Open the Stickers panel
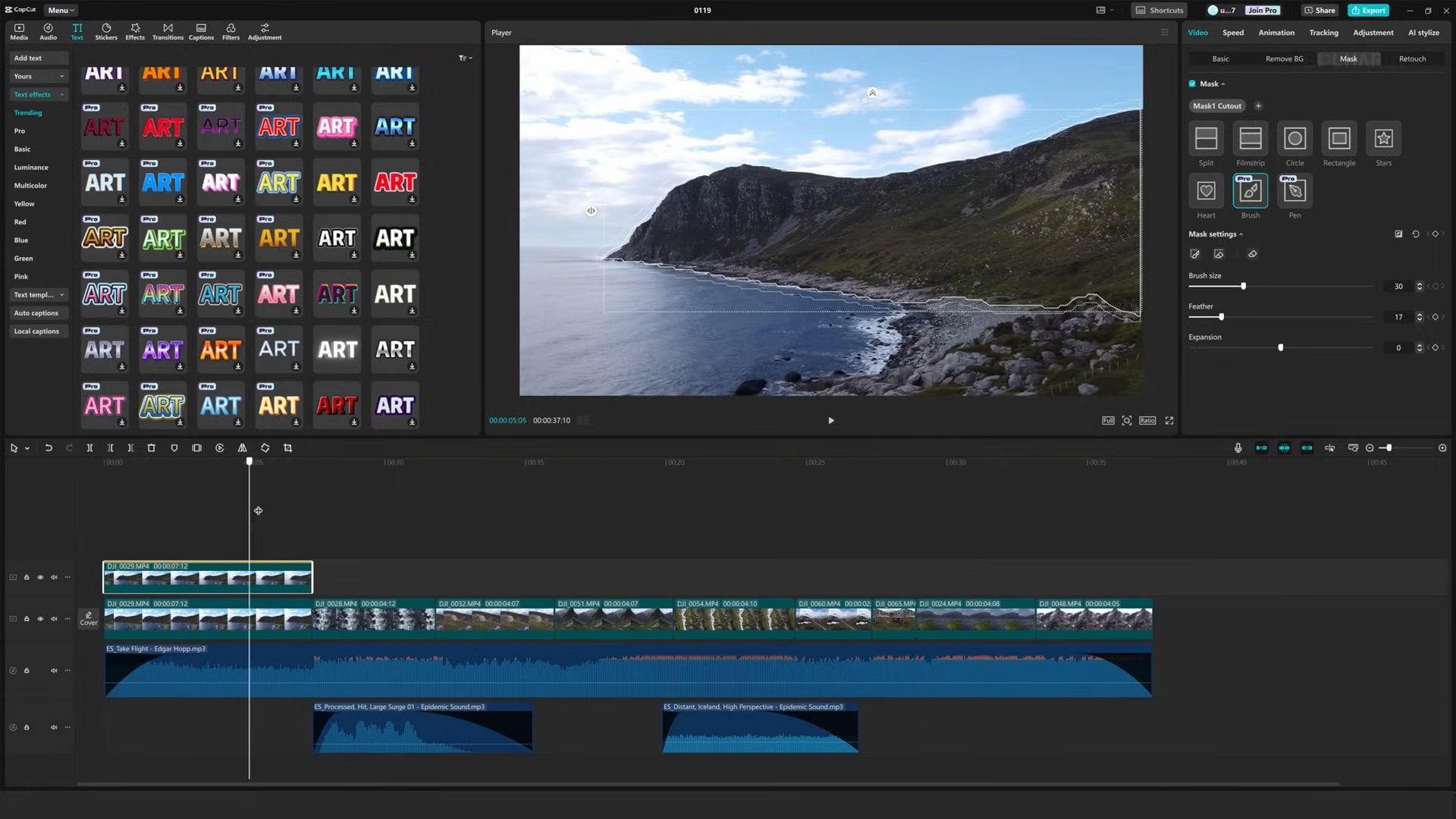 (106, 31)
